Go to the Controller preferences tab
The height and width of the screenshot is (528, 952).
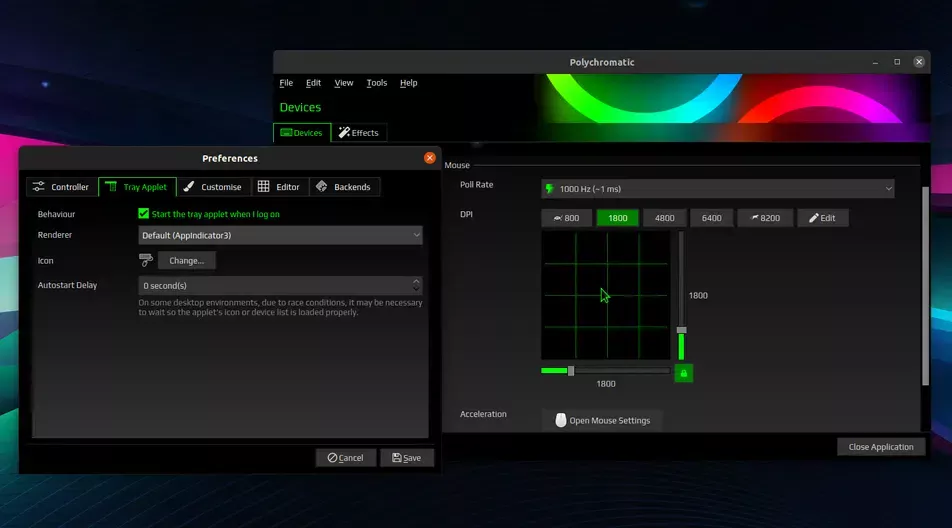coord(62,187)
